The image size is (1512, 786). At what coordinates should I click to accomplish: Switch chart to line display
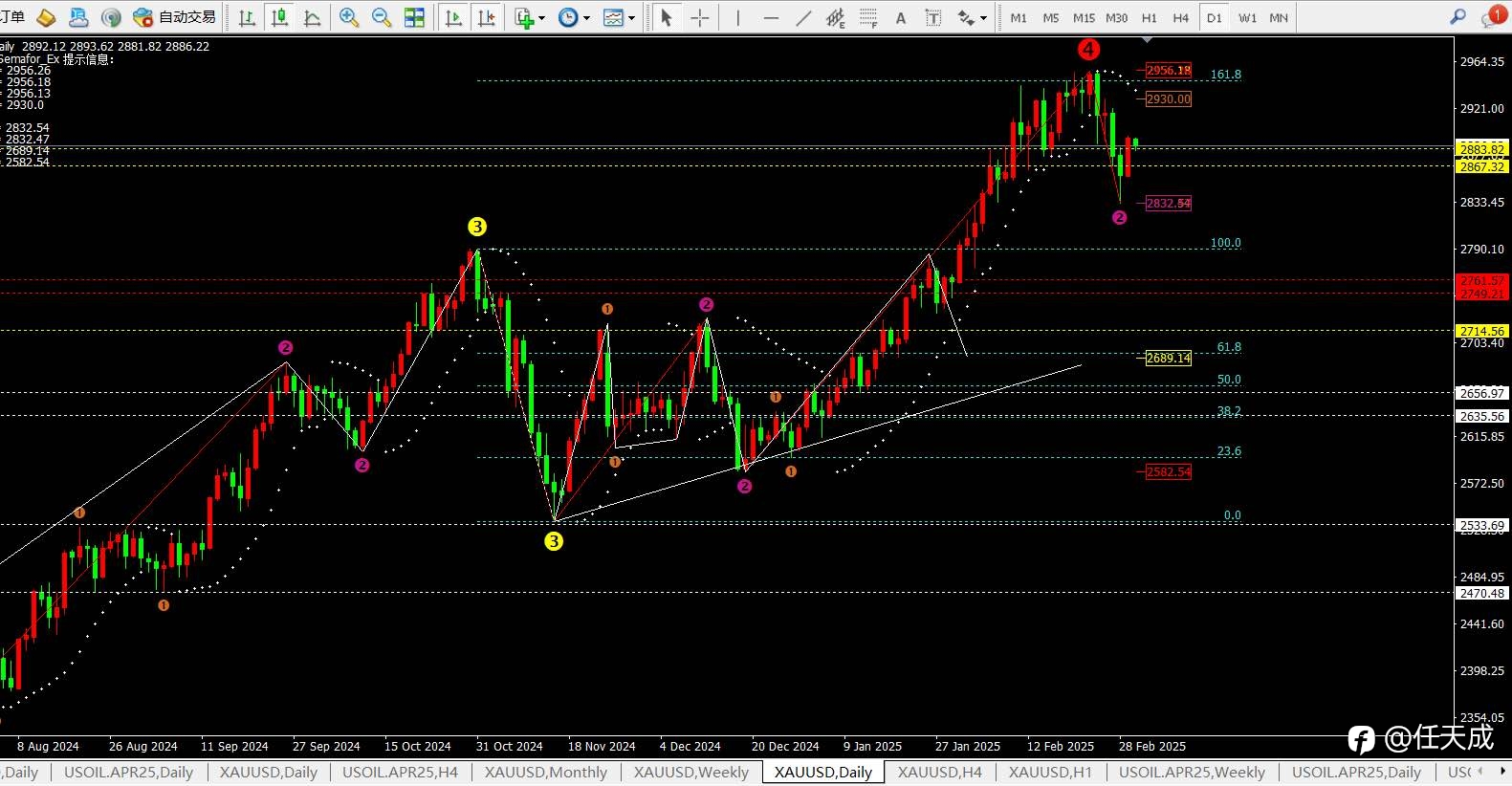click(312, 17)
